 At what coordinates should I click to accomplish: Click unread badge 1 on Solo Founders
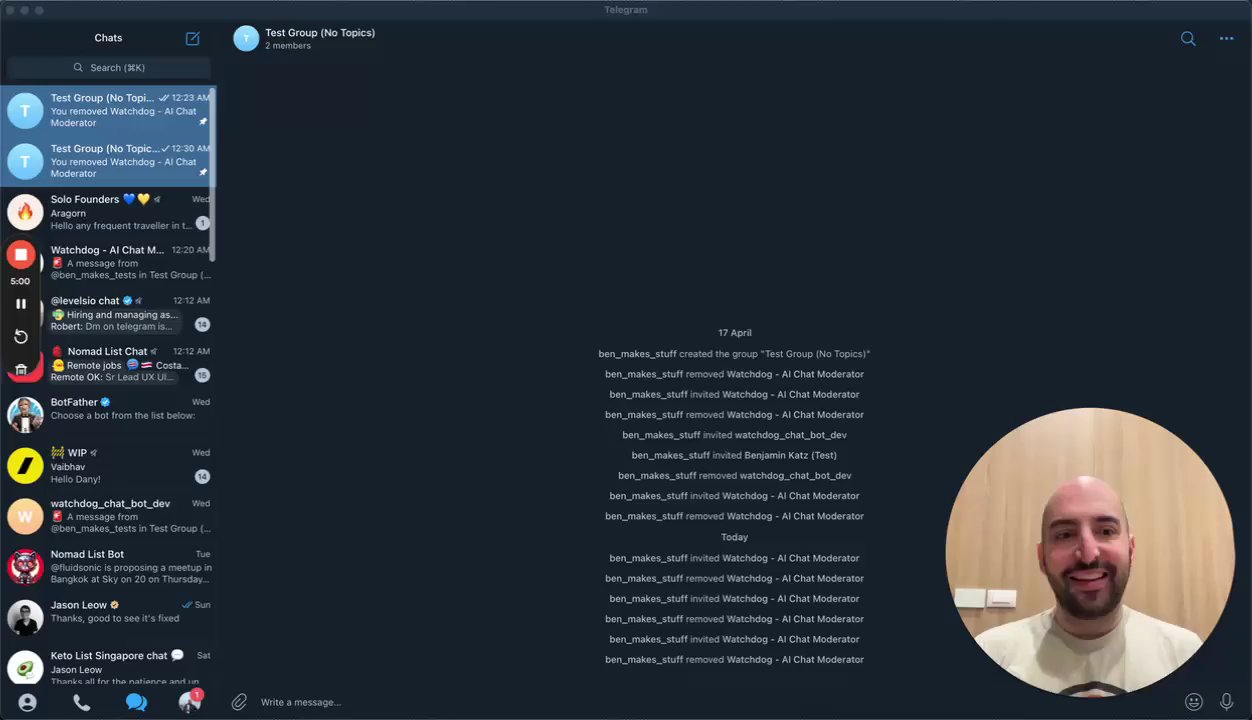202,223
